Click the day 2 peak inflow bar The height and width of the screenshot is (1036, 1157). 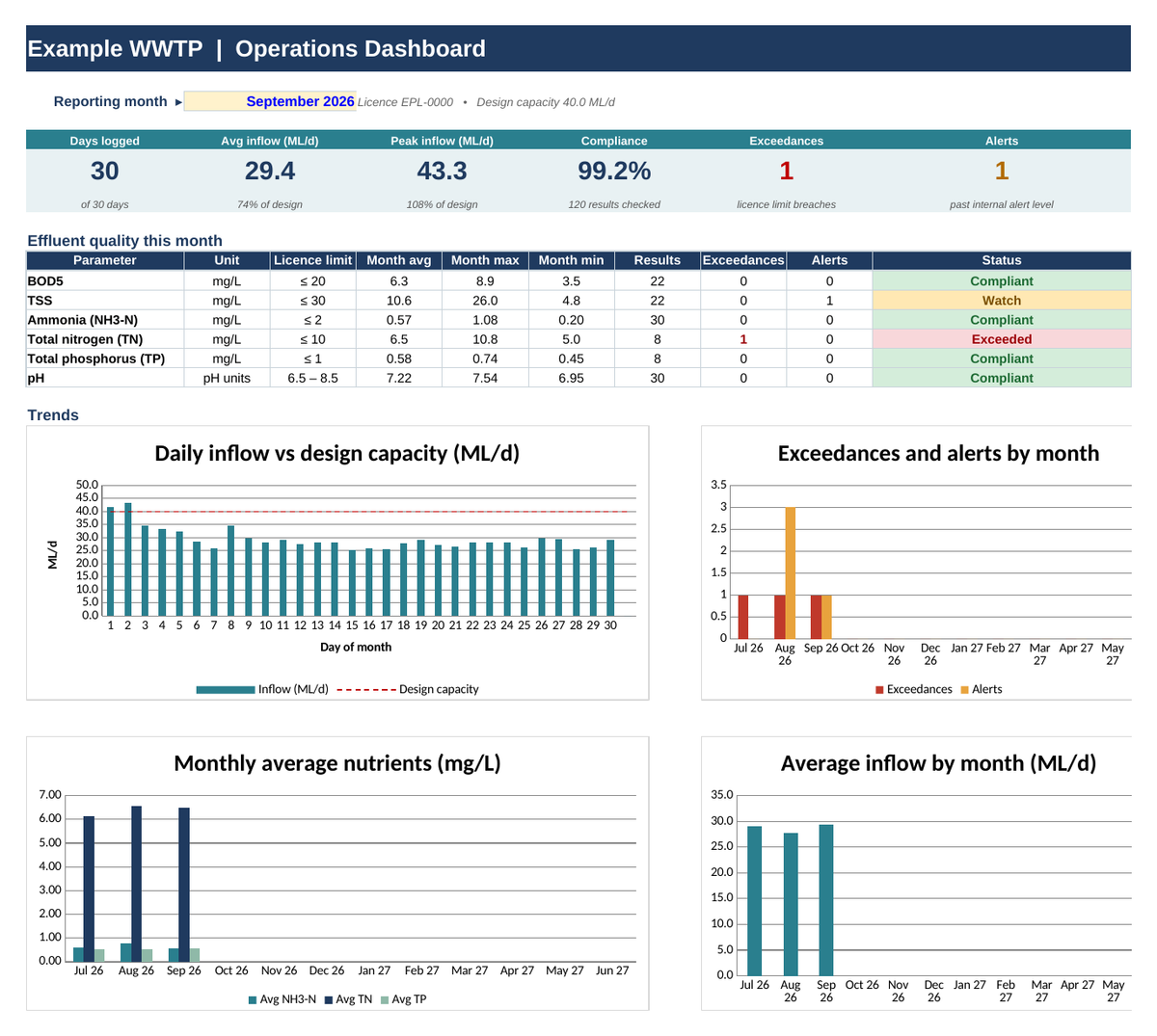point(128,559)
